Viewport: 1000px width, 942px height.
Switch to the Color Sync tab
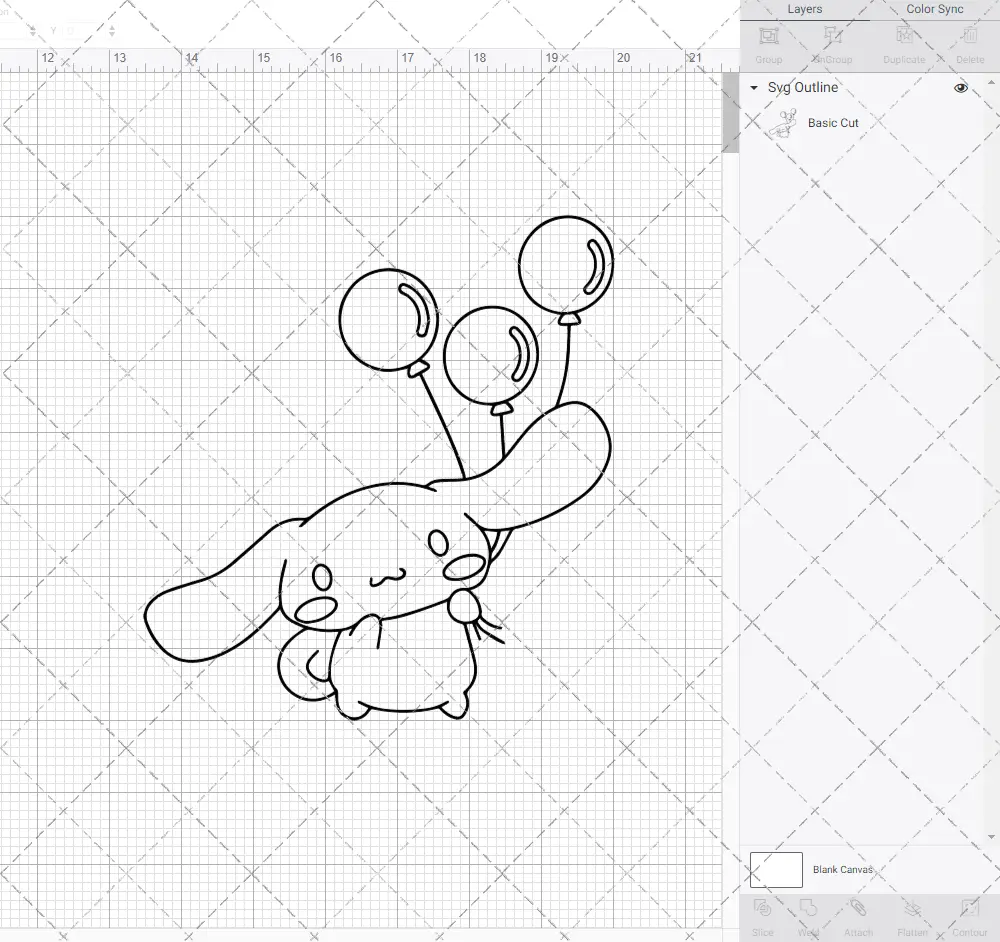934,10
